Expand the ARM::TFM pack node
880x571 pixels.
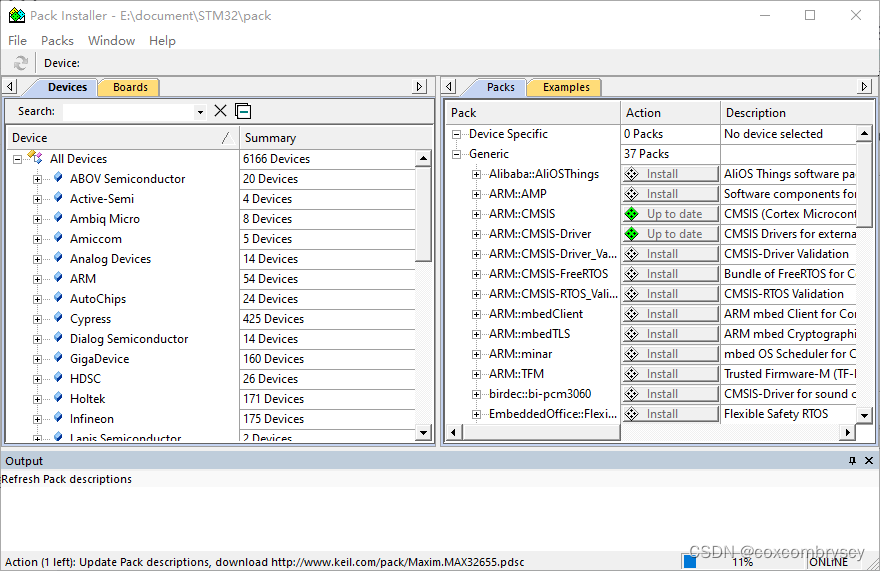(476, 374)
